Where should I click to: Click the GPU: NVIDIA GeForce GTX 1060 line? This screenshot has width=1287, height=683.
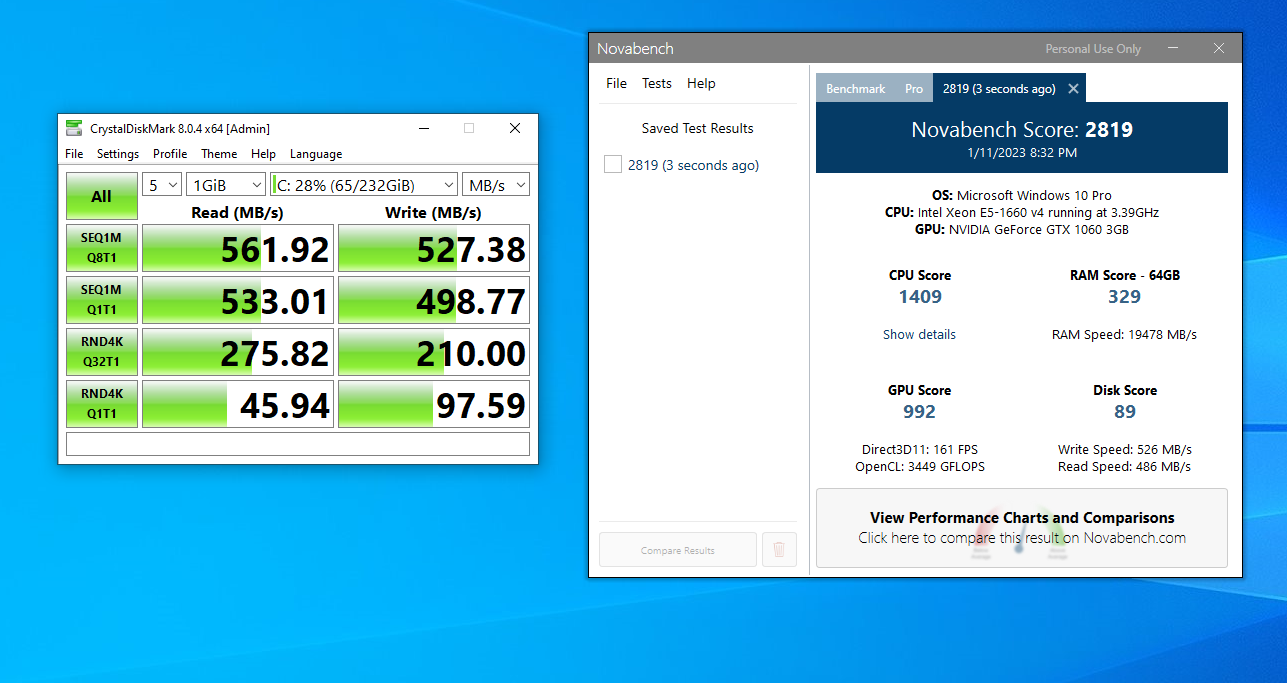(x=1022, y=229)
